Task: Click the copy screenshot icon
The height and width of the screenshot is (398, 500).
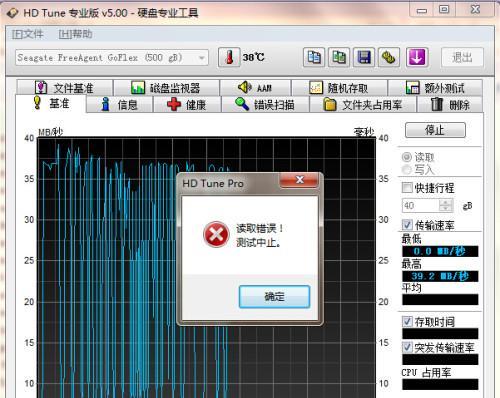Action: 339,58
